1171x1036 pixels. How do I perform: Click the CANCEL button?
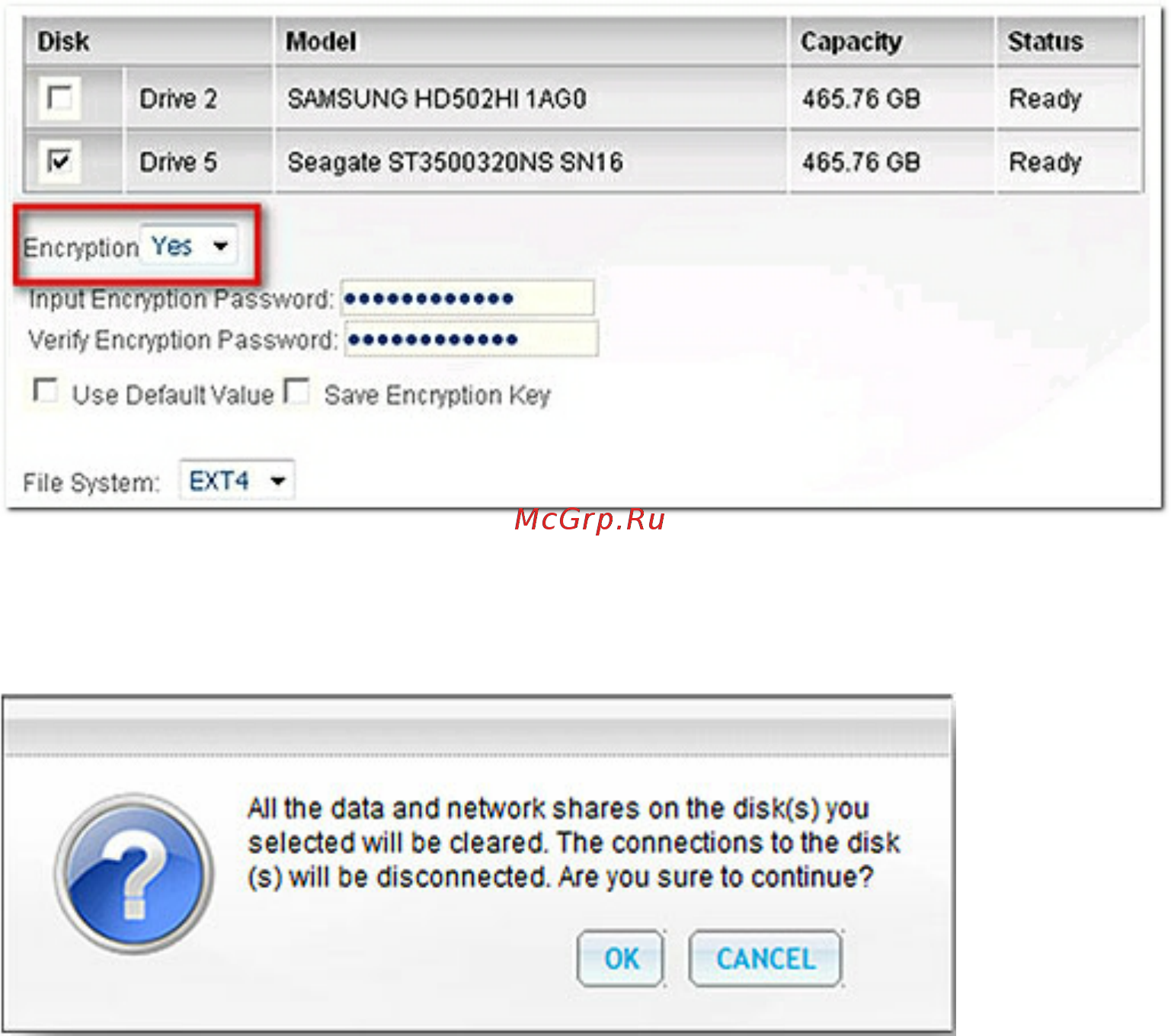[766, 958]
